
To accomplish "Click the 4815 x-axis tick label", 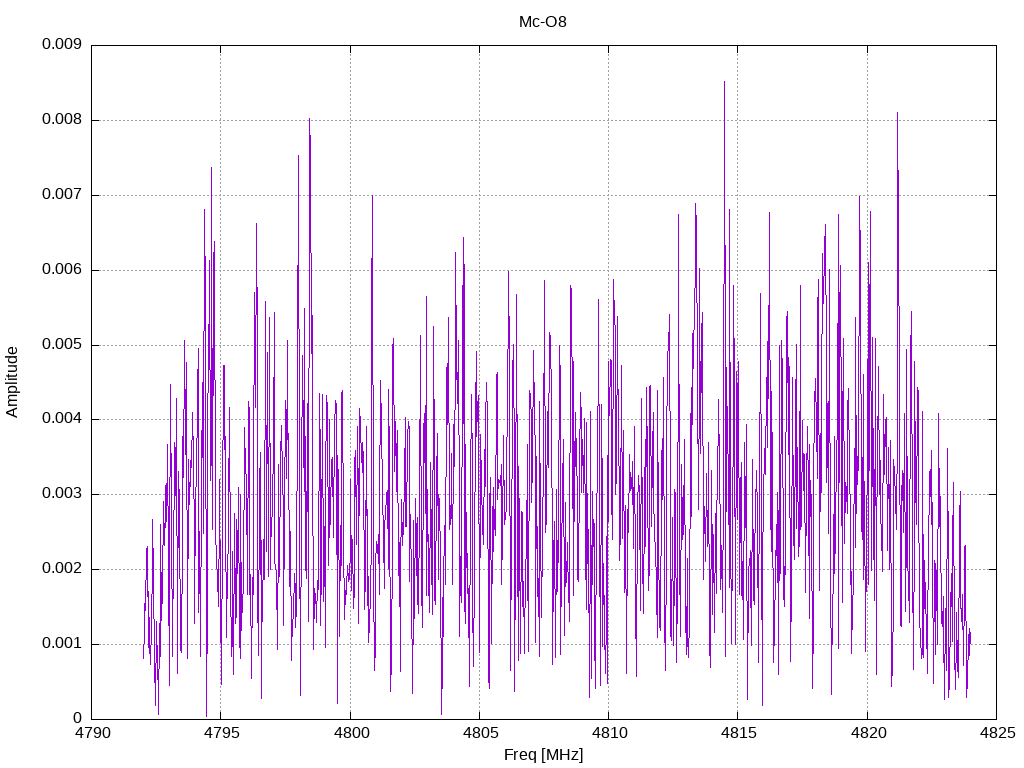I will [739, 733].
